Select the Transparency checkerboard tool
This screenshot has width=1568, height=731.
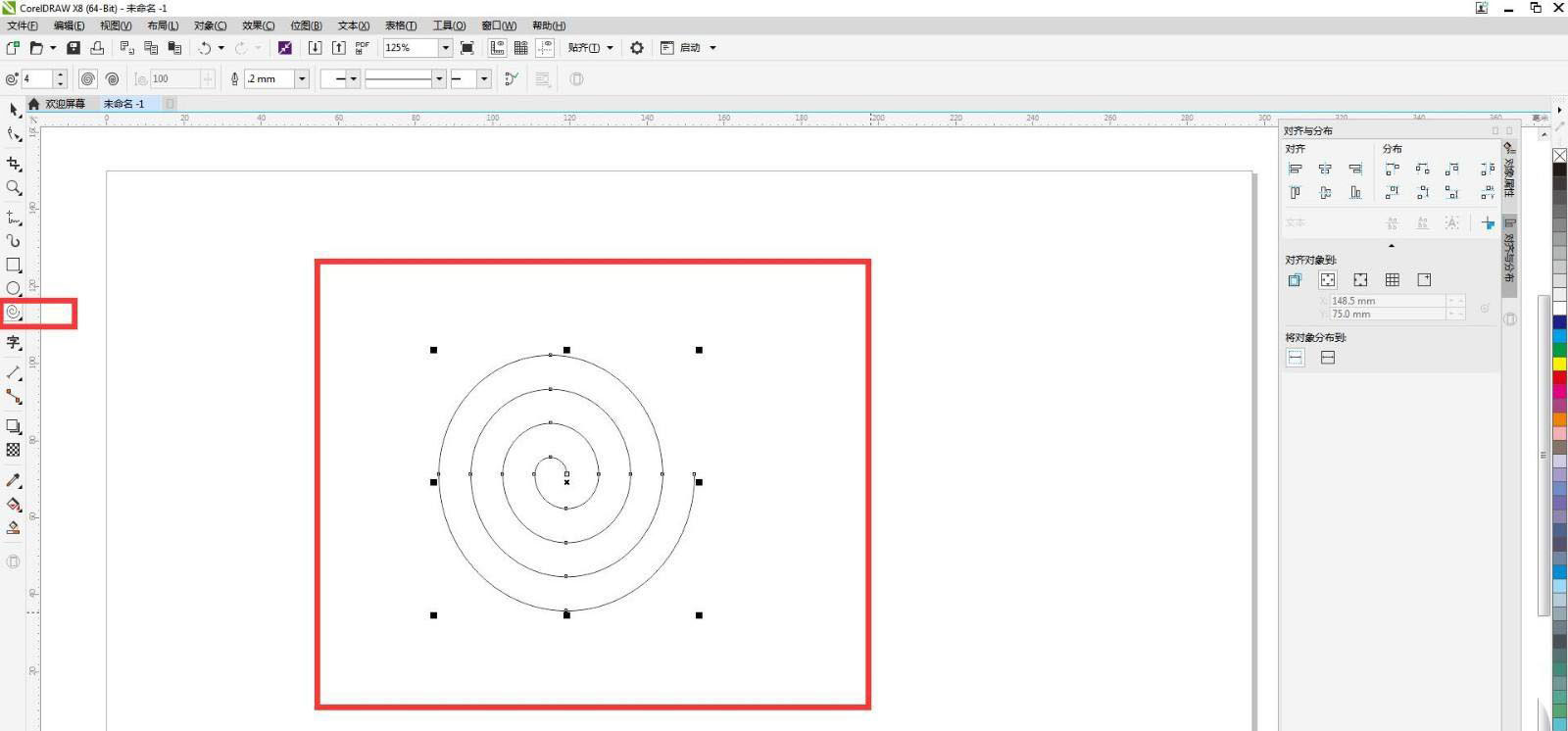point(14,450)
